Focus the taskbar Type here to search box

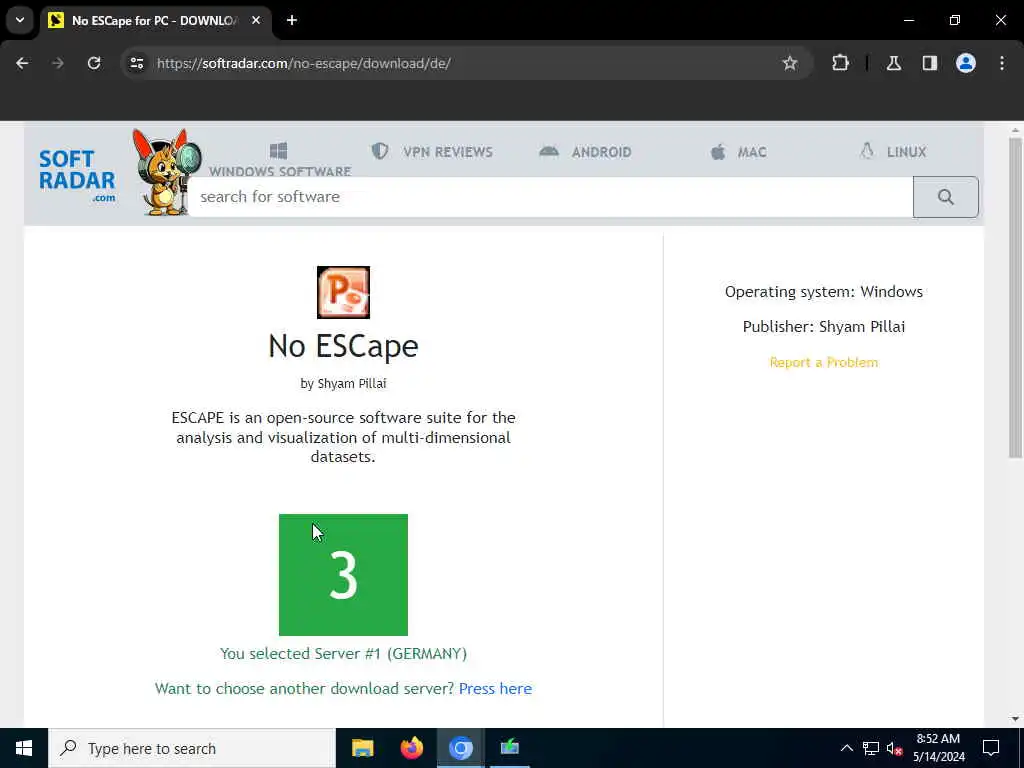pos(192,748)
